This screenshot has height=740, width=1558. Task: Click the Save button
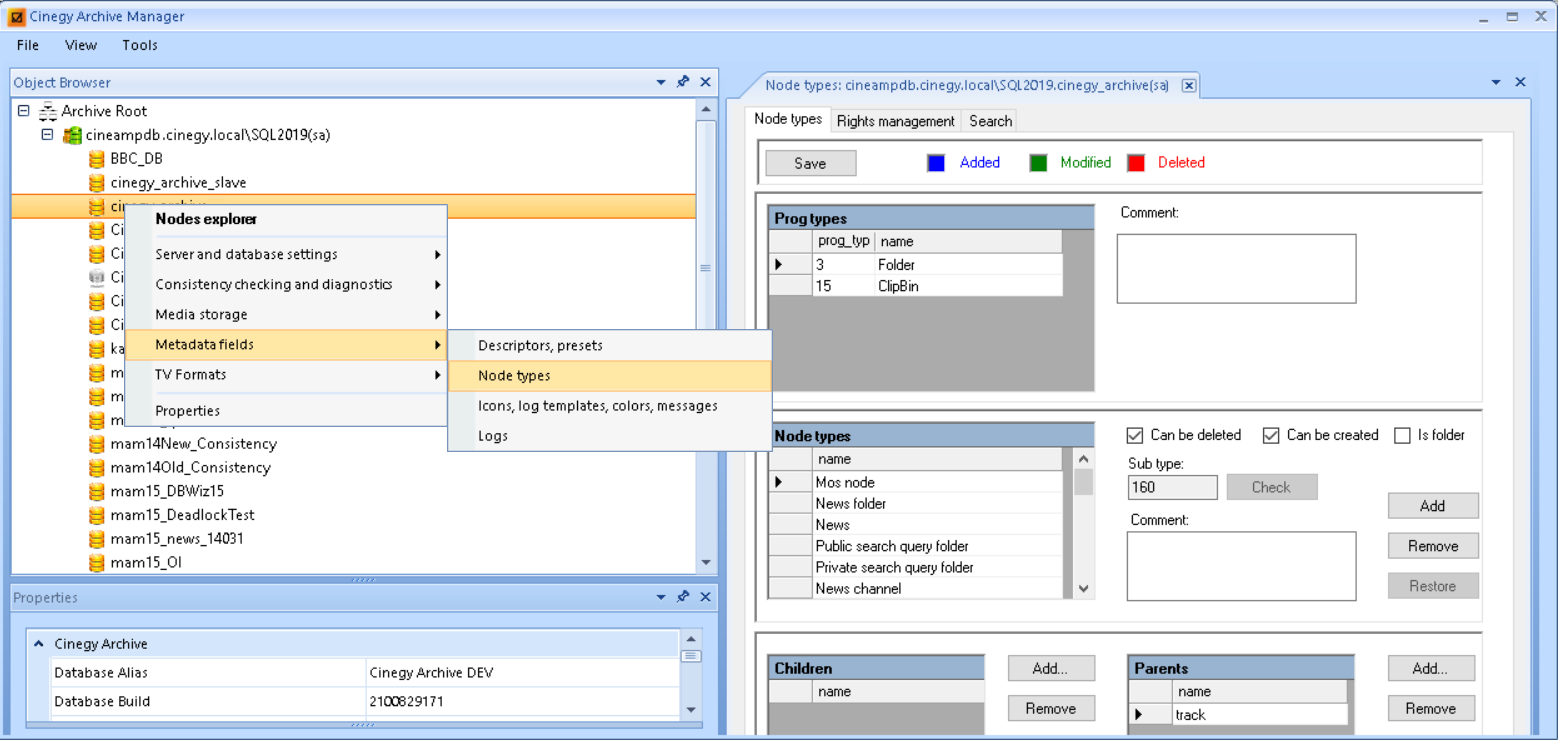(810, 163)
